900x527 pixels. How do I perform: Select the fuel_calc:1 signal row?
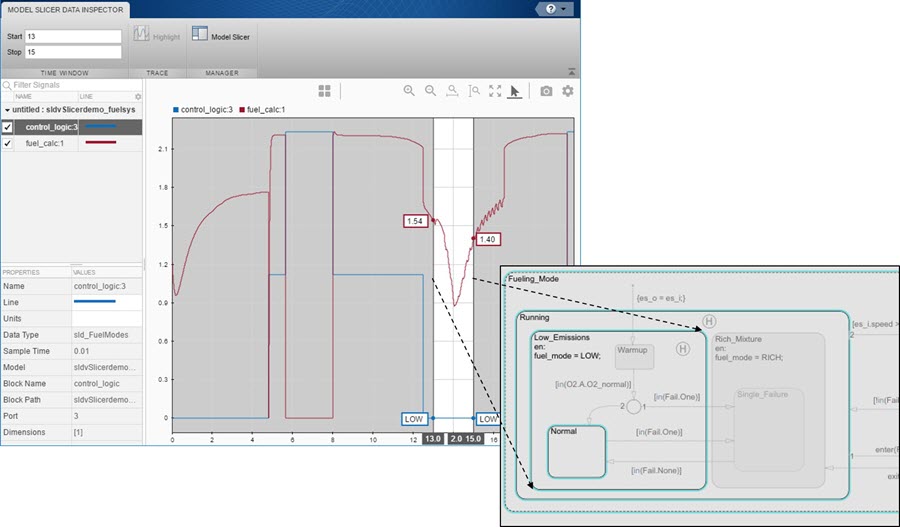pyautogui.click(x=72, y=143)
